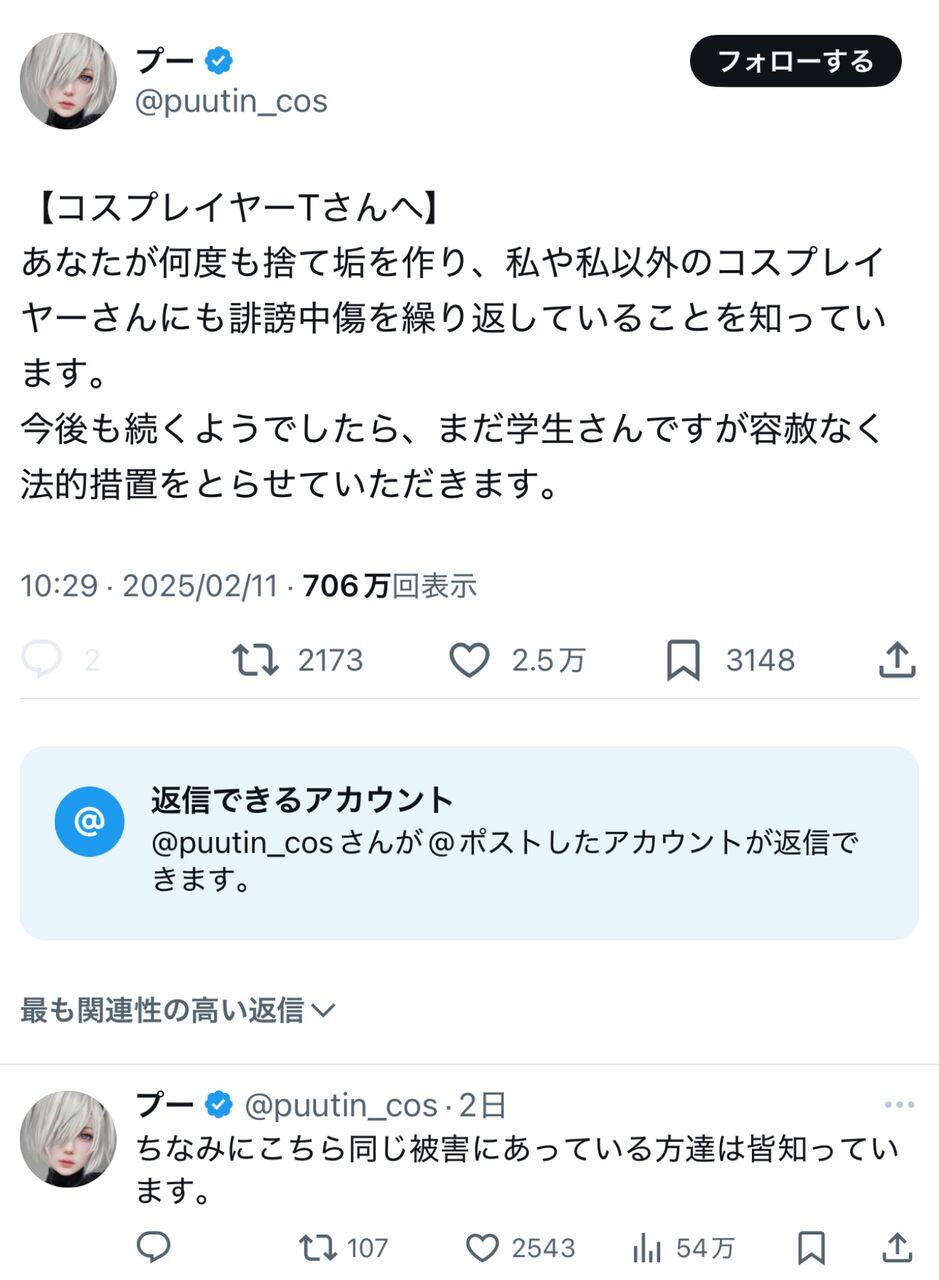Click the フォローする button
The height and width of the screenshot is (1280, 939).
(796, 61)
